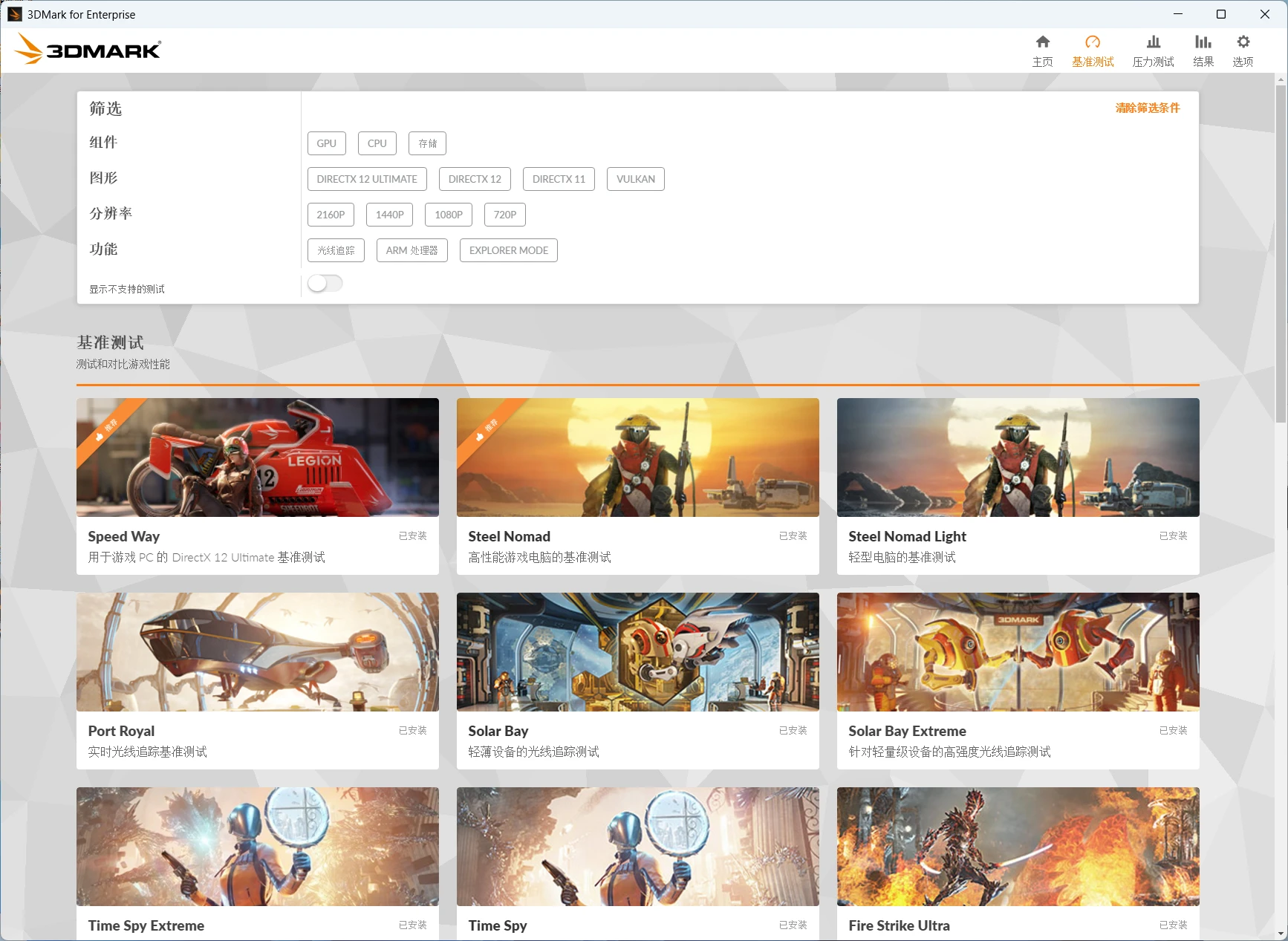The height and width of the screenshot is (941, 1288).
Task: Open the Time Spy Extreme thumbnail
Action: (258, 847)
